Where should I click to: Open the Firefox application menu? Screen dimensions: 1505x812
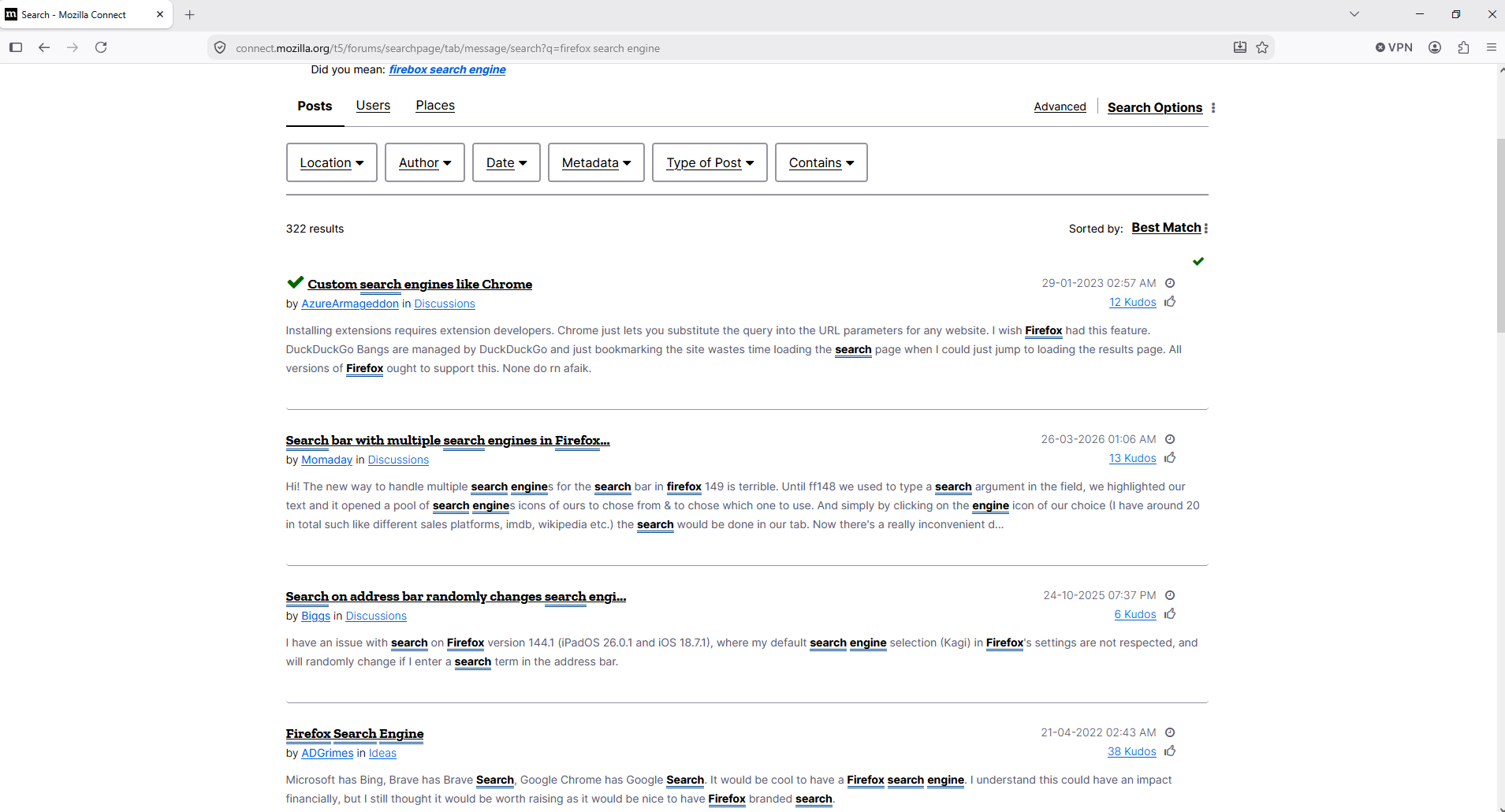(1492, 47)
